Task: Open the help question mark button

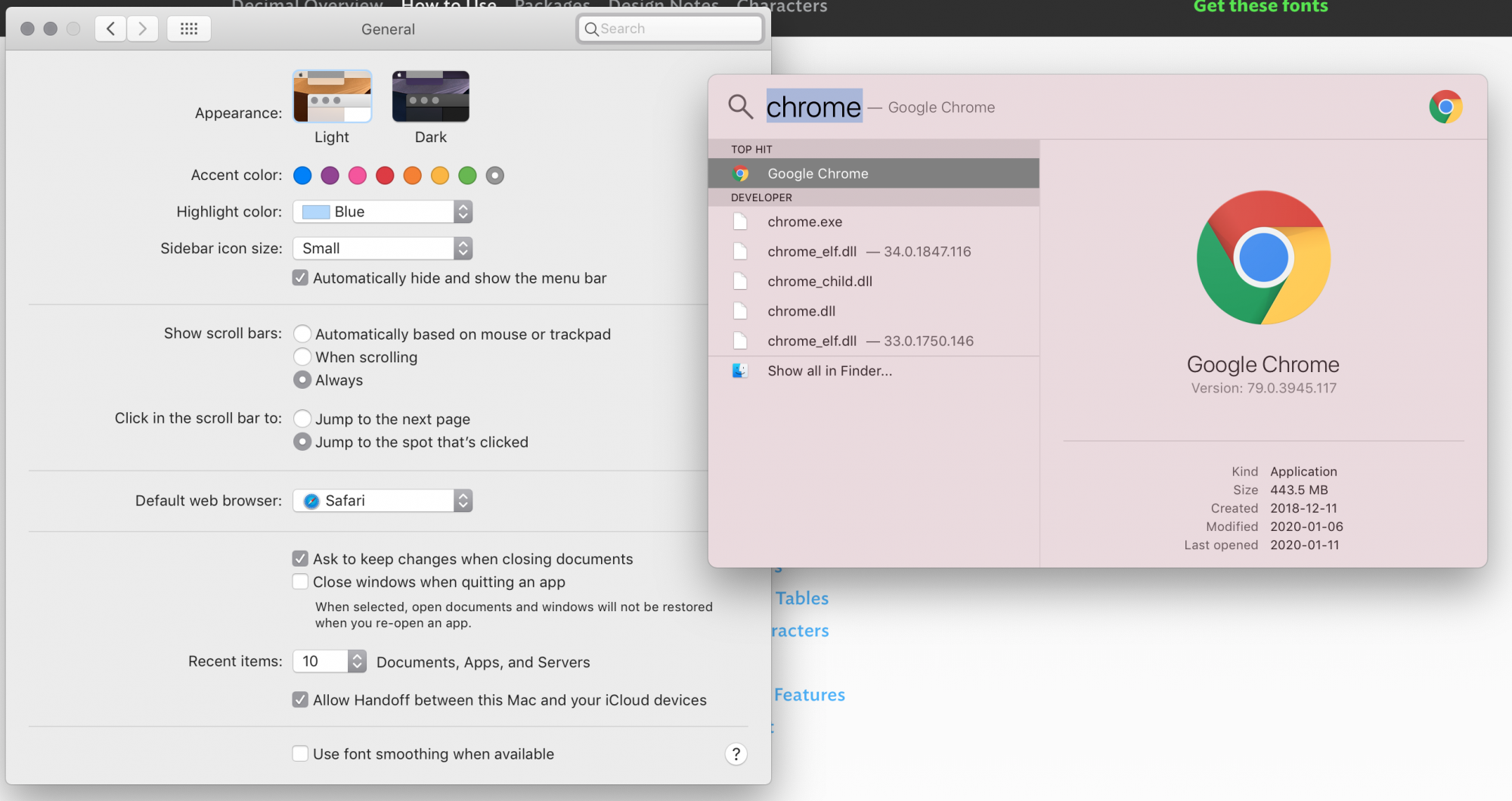Action: 736,754
